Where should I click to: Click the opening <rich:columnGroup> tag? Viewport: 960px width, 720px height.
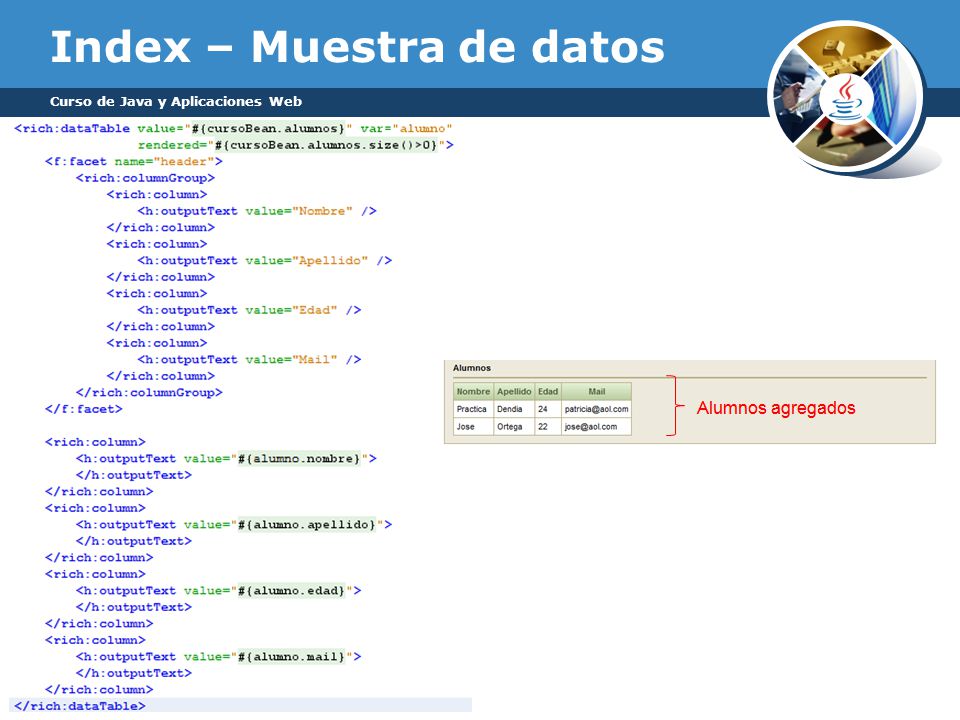pos(145,178)
